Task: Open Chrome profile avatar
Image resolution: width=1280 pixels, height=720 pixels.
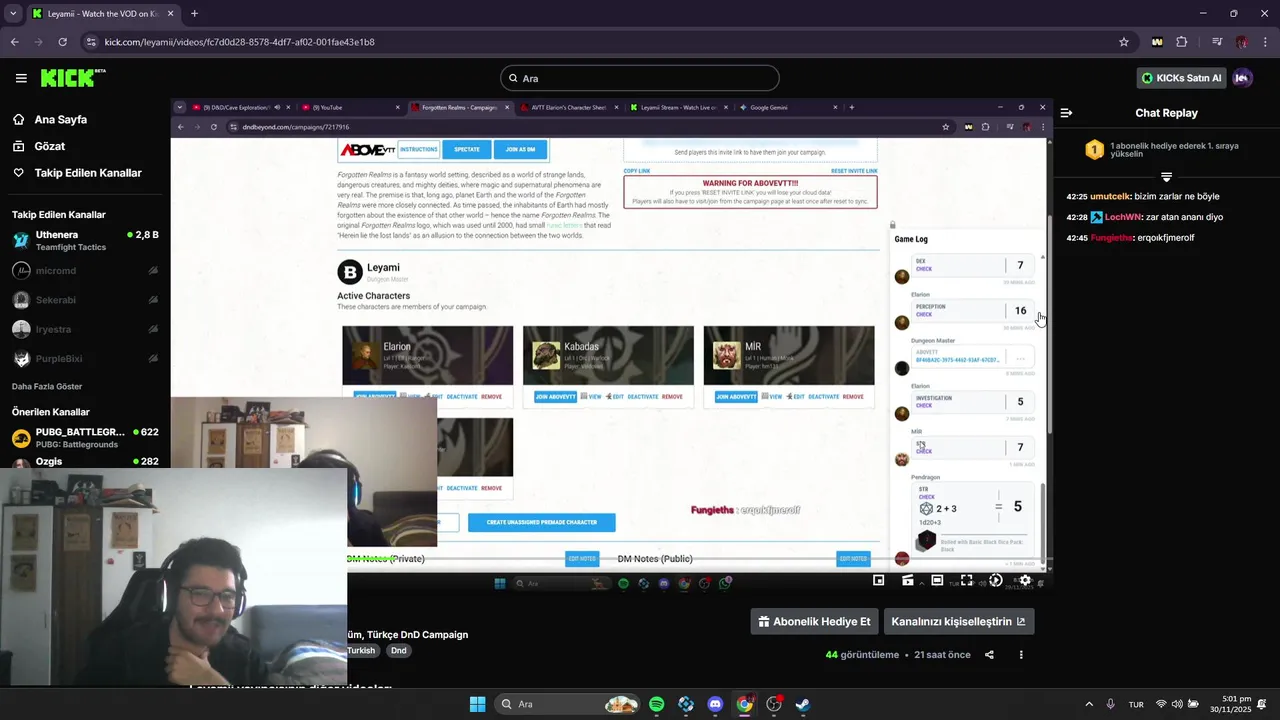Action: coord(1241,42)
